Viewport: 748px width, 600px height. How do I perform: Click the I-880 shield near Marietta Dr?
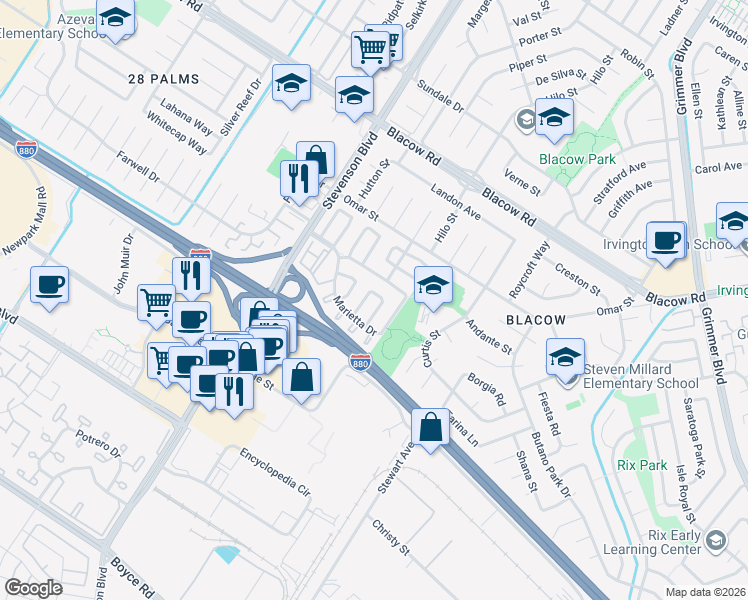[x=360, y=362]
